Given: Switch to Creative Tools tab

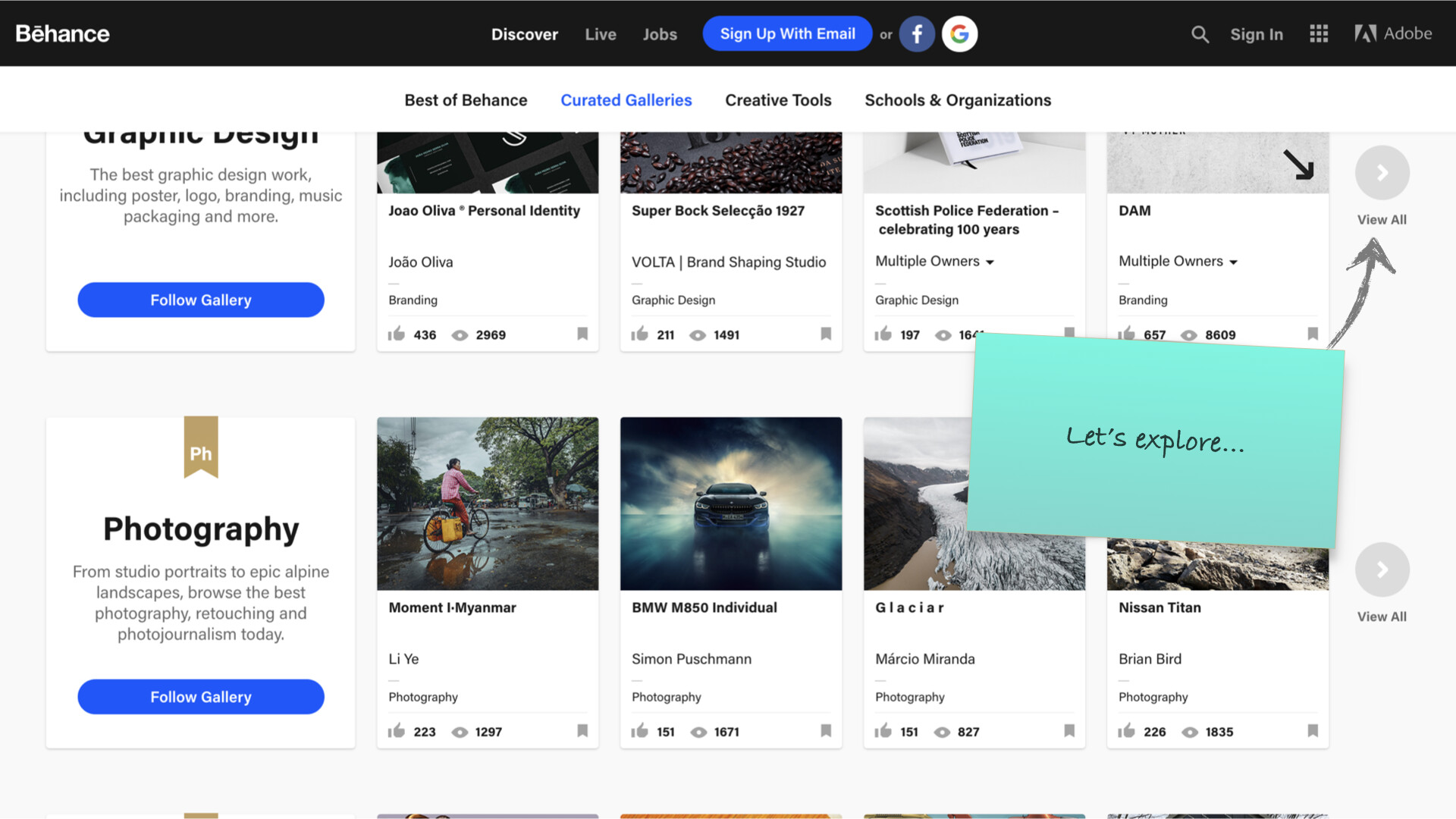Looking at the screenshot, I should [778, 100].
